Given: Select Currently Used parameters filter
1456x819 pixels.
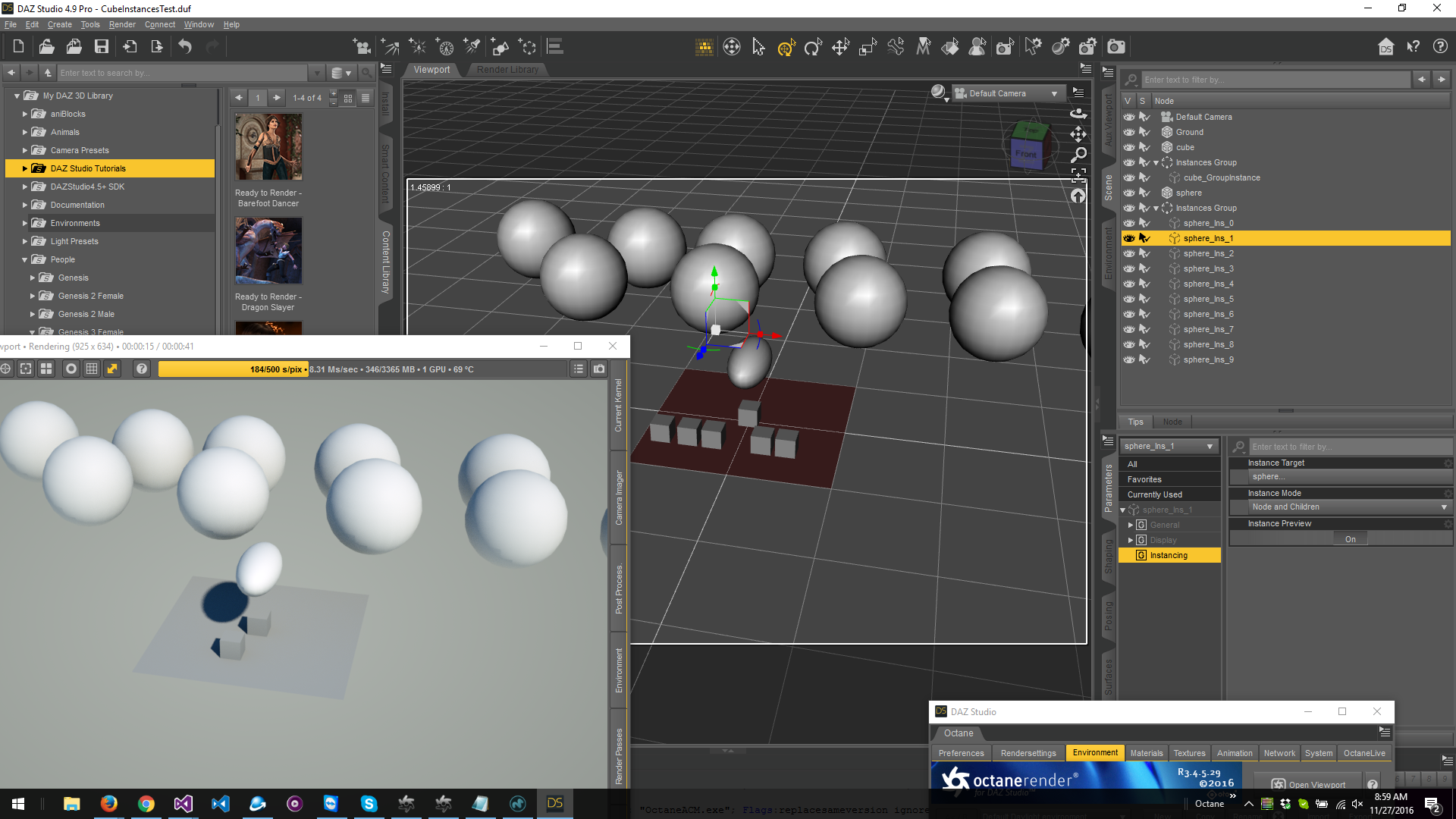Looking at the screenshot, I should (1154, 494).
